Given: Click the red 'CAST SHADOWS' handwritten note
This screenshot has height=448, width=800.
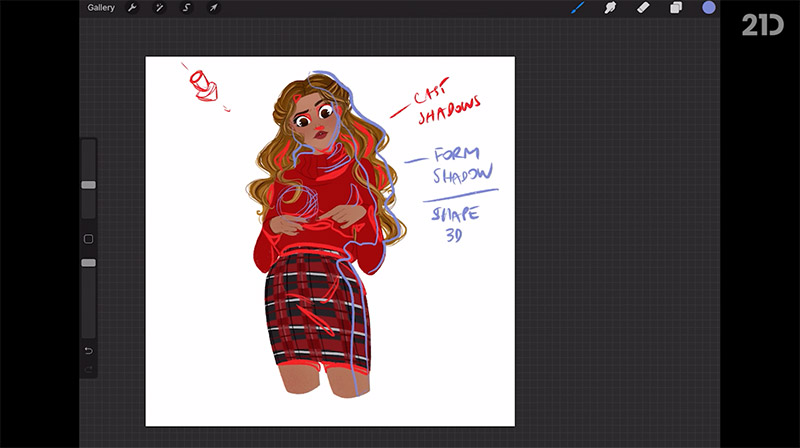Looking at the screenshot, I should click(x=448, y=105).
